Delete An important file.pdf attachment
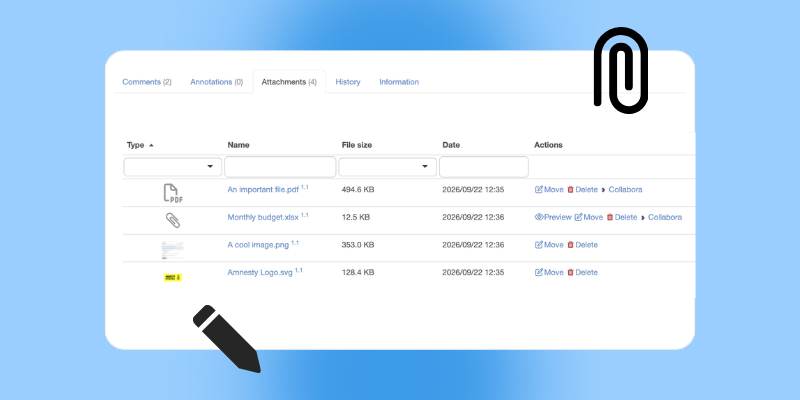Image resolution: width=800 pixels, height=400 pixels. click(582, 190)
